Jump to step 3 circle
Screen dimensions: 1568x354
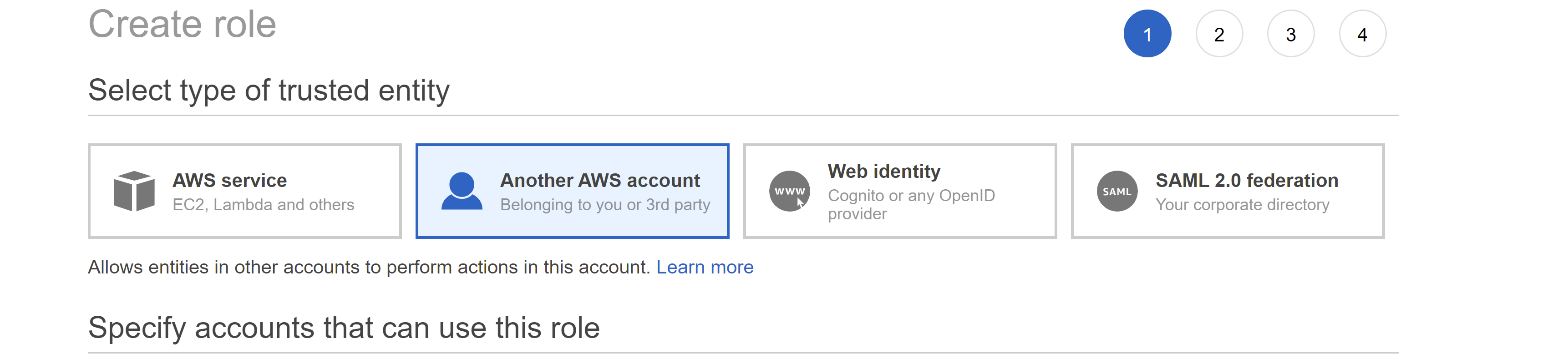pos(1291,34)
